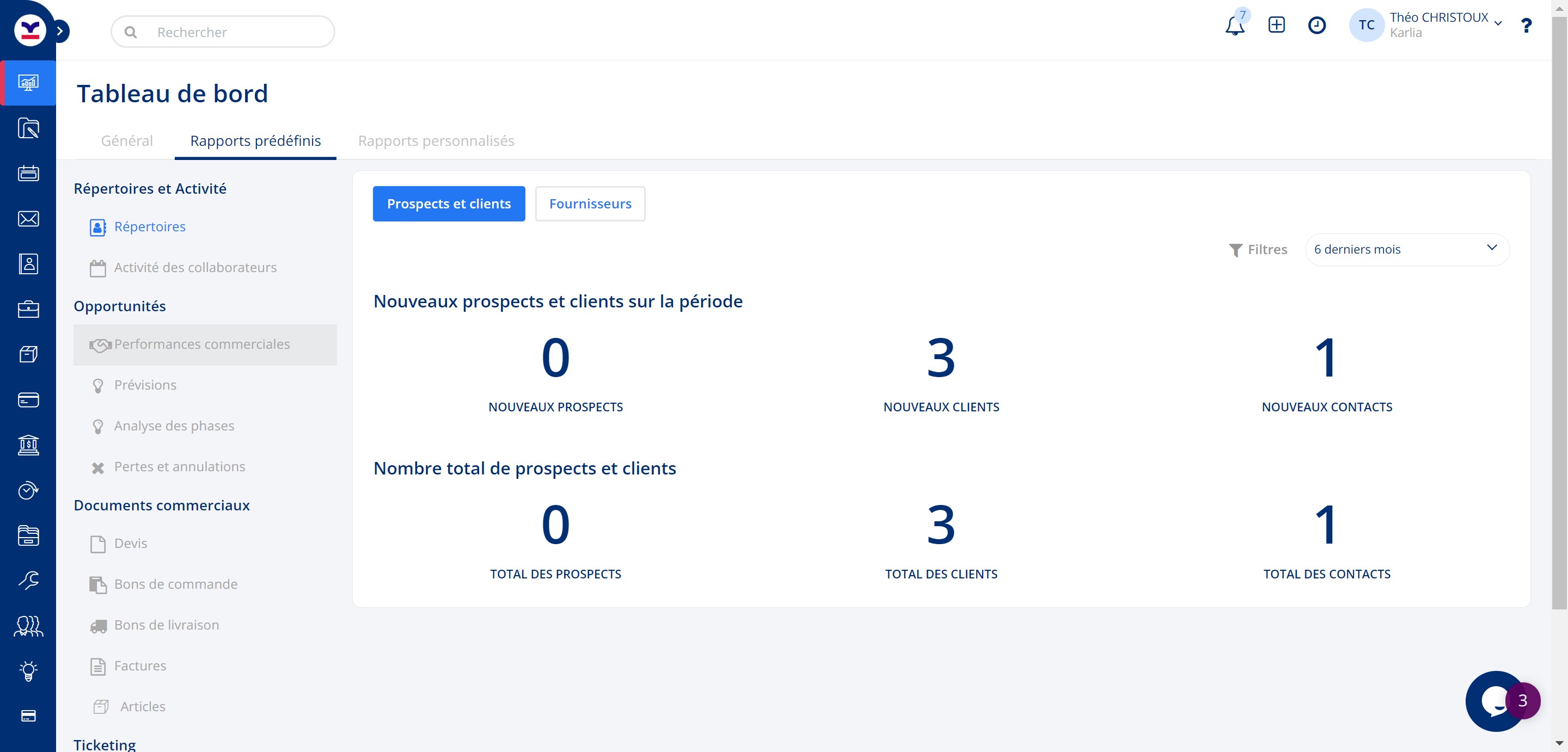Open the bank building sidebar icon
The width and height of the screenshot is (1568, 752).
point(28,445)
